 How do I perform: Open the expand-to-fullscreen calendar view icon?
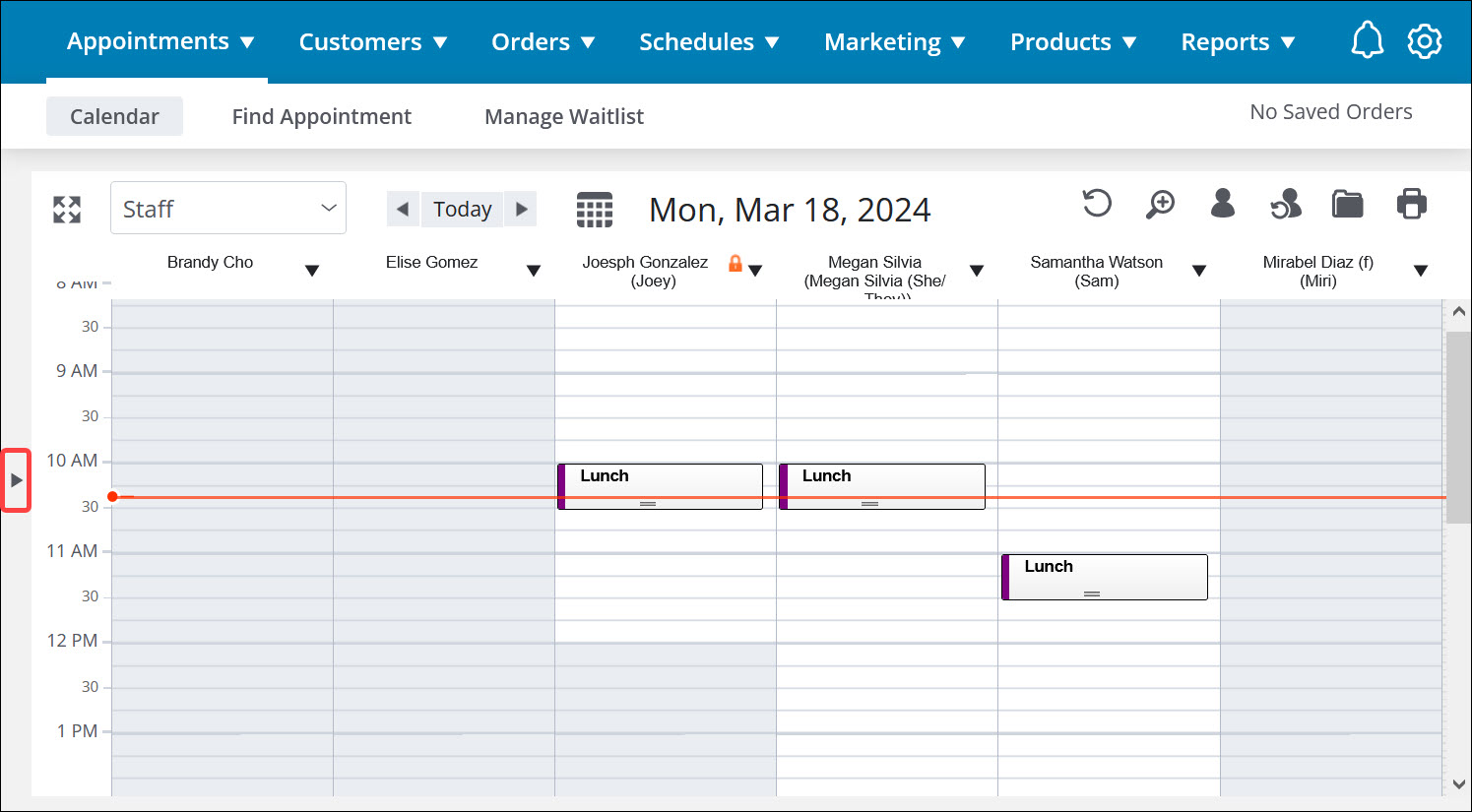66,209
